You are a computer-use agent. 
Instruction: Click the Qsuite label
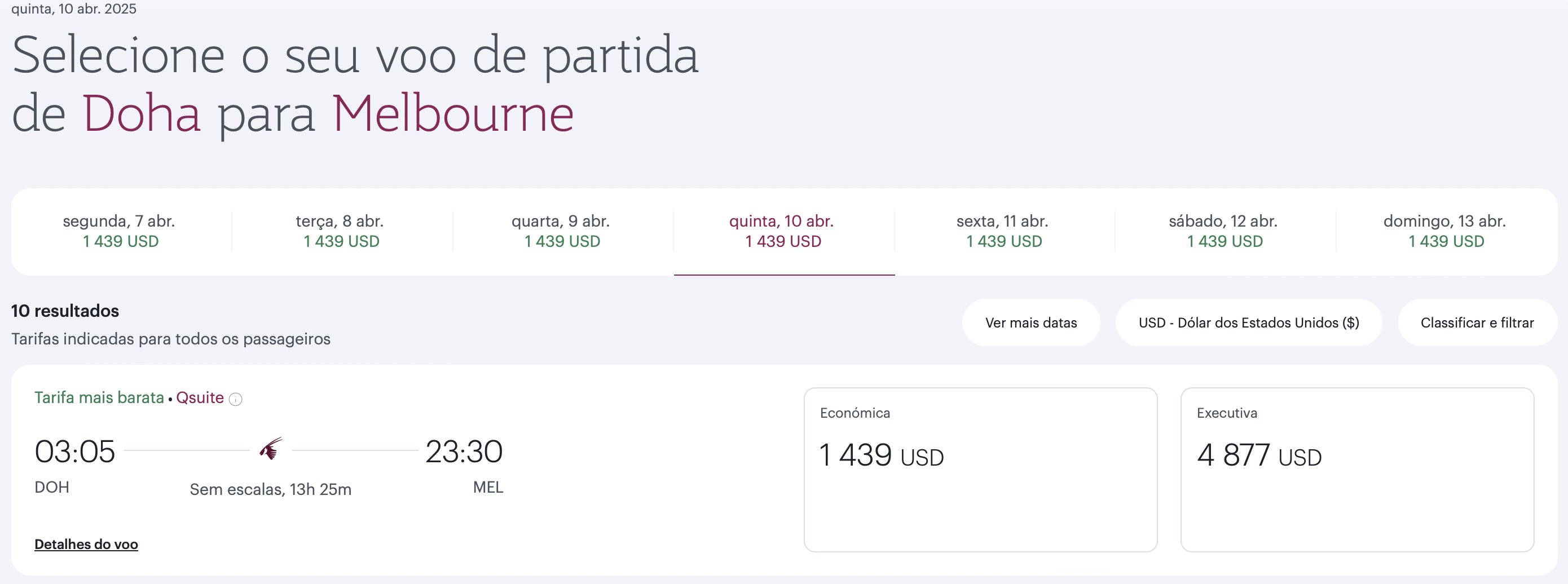click(x=200, y=398)
